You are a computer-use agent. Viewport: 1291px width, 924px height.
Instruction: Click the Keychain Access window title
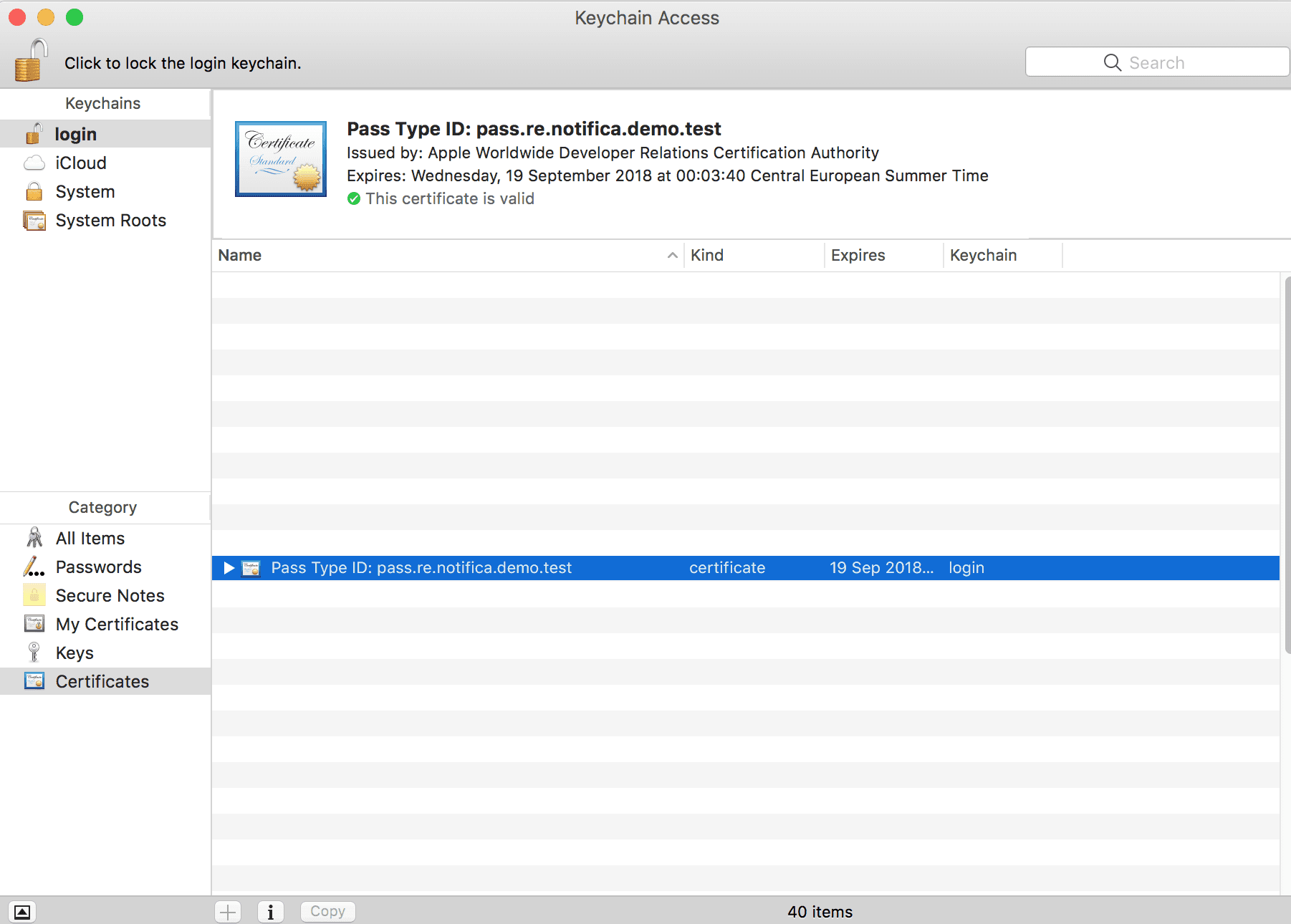(x=646, y=18)
